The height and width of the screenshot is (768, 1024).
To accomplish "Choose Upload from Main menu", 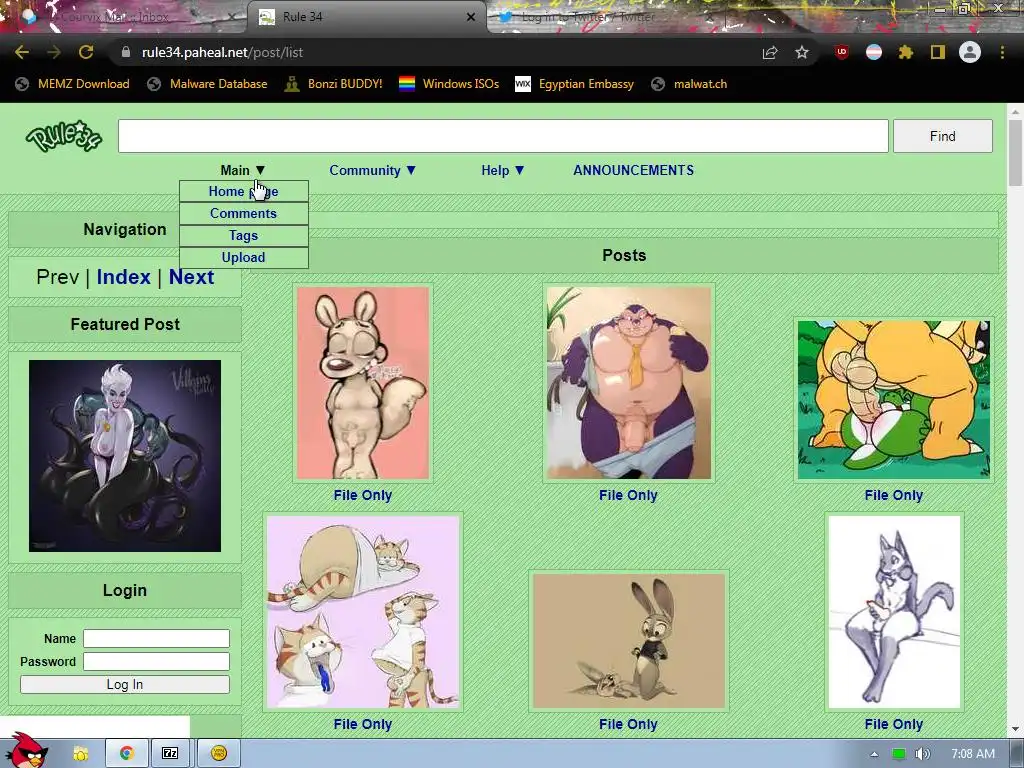I will [x=244, y=257].
